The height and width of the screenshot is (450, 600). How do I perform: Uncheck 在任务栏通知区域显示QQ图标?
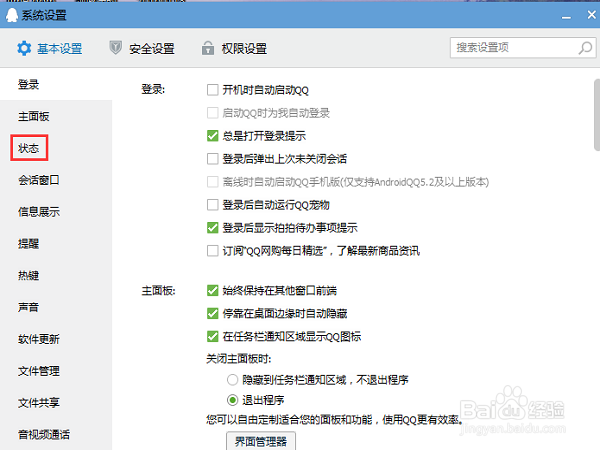pyautogui.click(x=212, y=336)
